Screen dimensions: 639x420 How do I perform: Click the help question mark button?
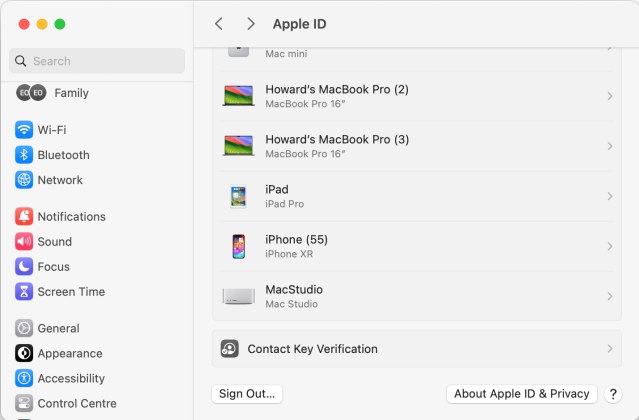[x=613, y=394]
